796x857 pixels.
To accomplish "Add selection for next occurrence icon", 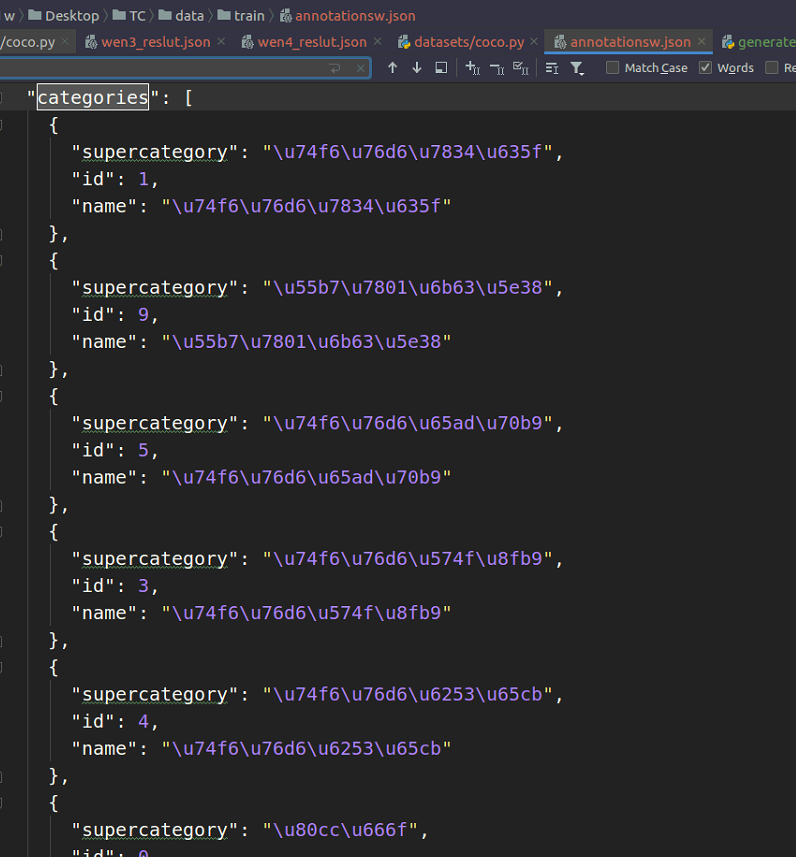I will [x=473, y=68].
